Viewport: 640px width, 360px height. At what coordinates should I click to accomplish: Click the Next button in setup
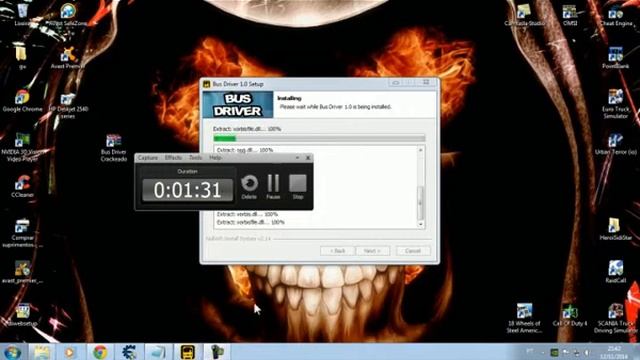372,251
